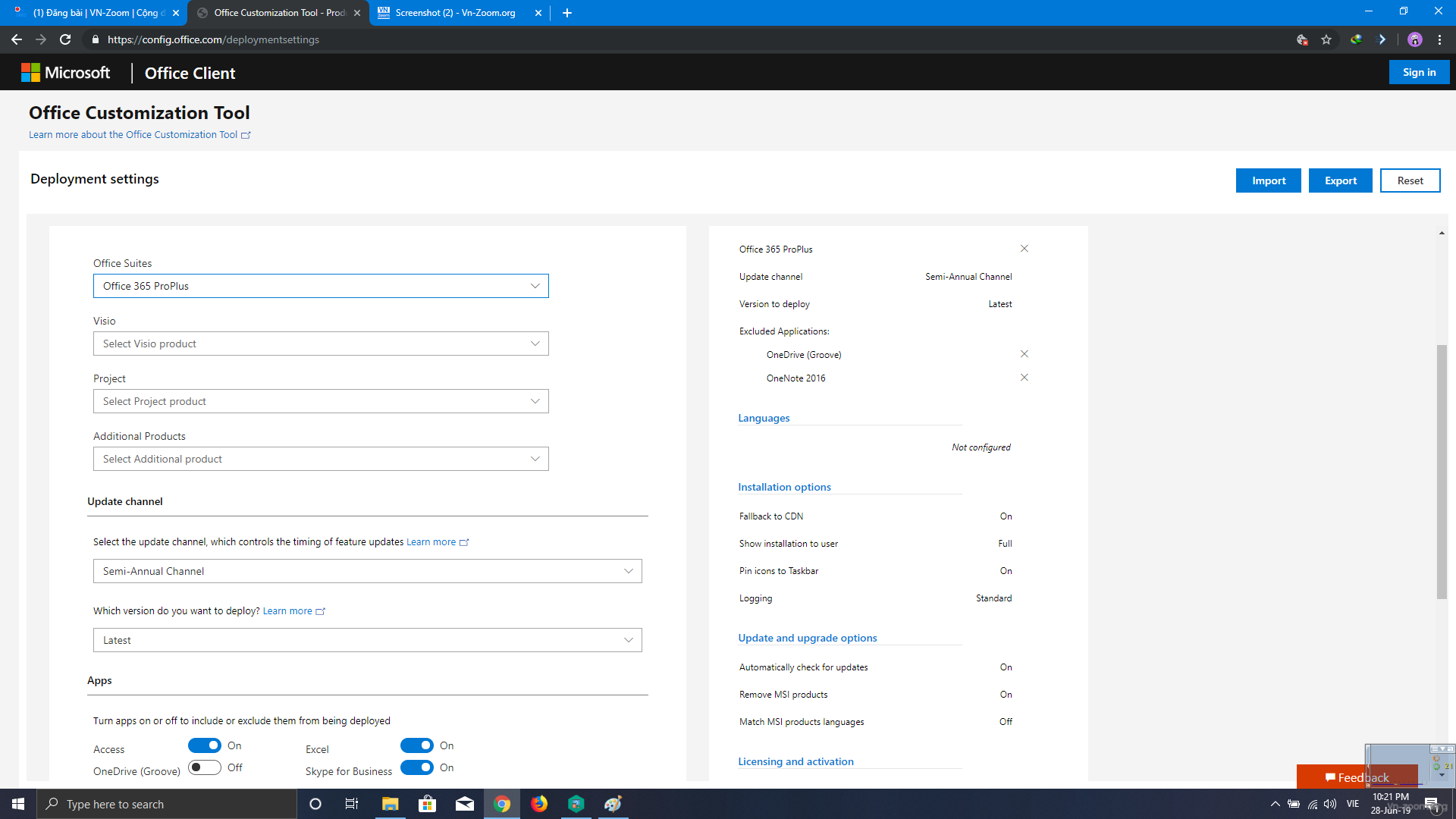Image resolution: width=1456 pixels, height=819 pixels.
Task: Select the Office Customization Tool tab
Action: [x=278, y=13]
